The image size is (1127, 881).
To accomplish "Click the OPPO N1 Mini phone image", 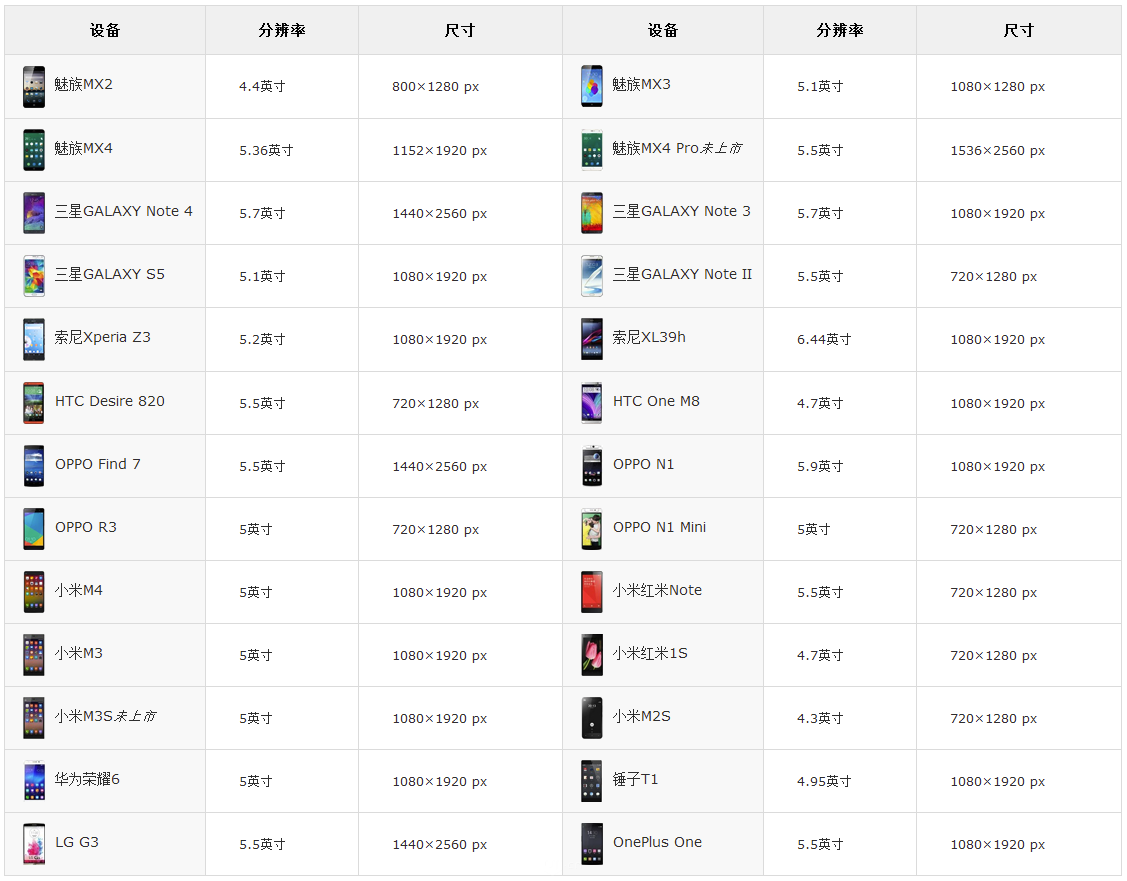I will pyautogui.click(x=592, y=530).
